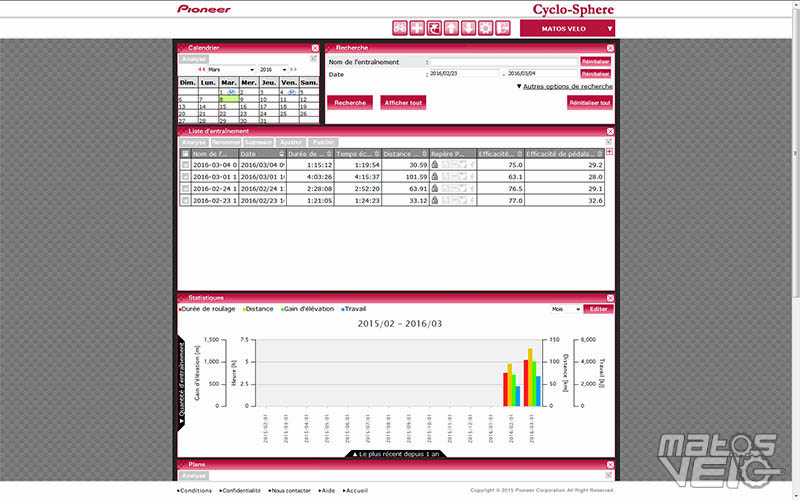The image size is (800, 500).
Task: Check the box for the 2016-02-23 training
Action: tap(185, 201)
